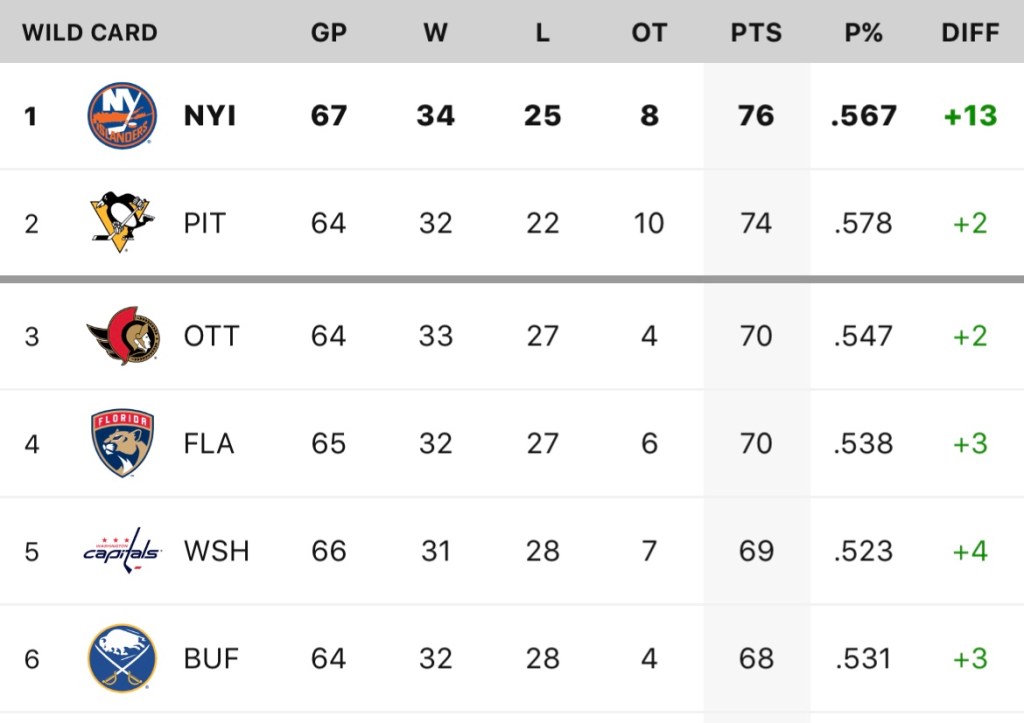This screenshot has height=723, width=1024.
Task: Tap the Ottawa Senators logo
Action: (122, 336)
